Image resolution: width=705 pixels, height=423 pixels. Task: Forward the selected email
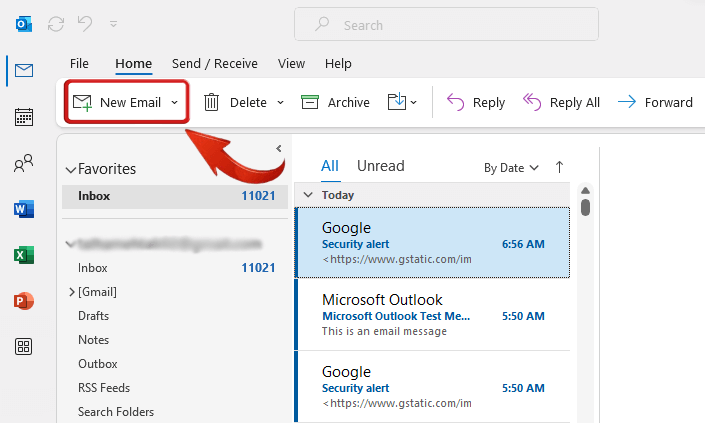pos(655,102)
